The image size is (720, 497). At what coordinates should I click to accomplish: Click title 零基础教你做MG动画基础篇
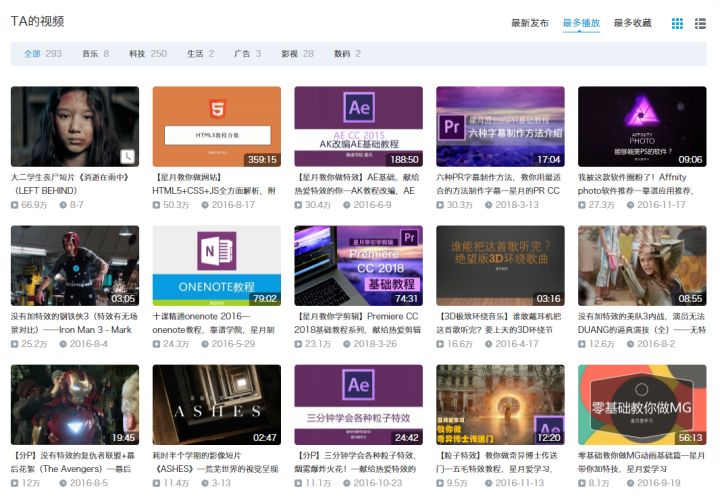pos(641,462)
